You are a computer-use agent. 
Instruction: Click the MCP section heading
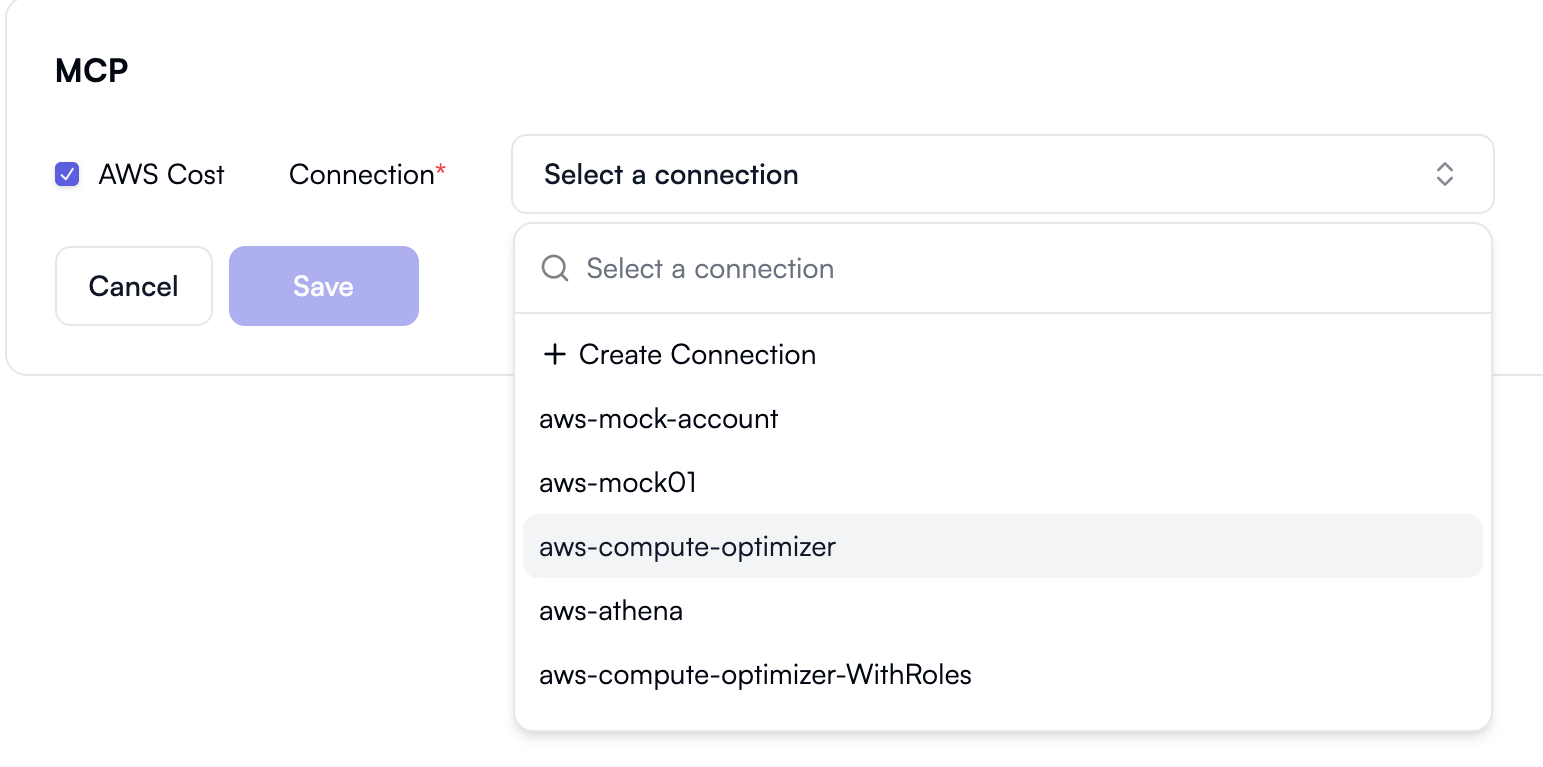tap(91, 70)
